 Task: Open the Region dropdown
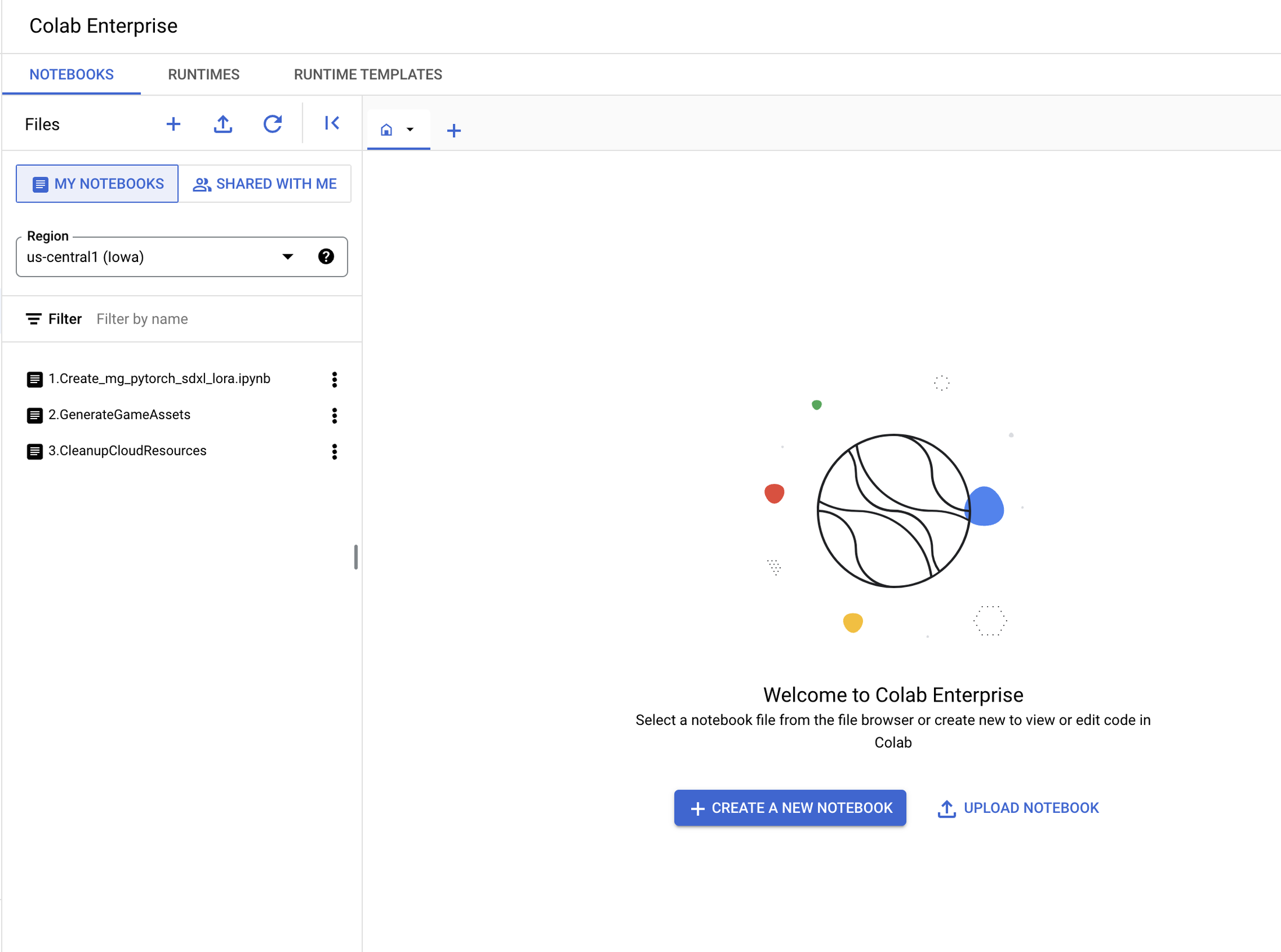pyautogui.click(x=287, y=256)
